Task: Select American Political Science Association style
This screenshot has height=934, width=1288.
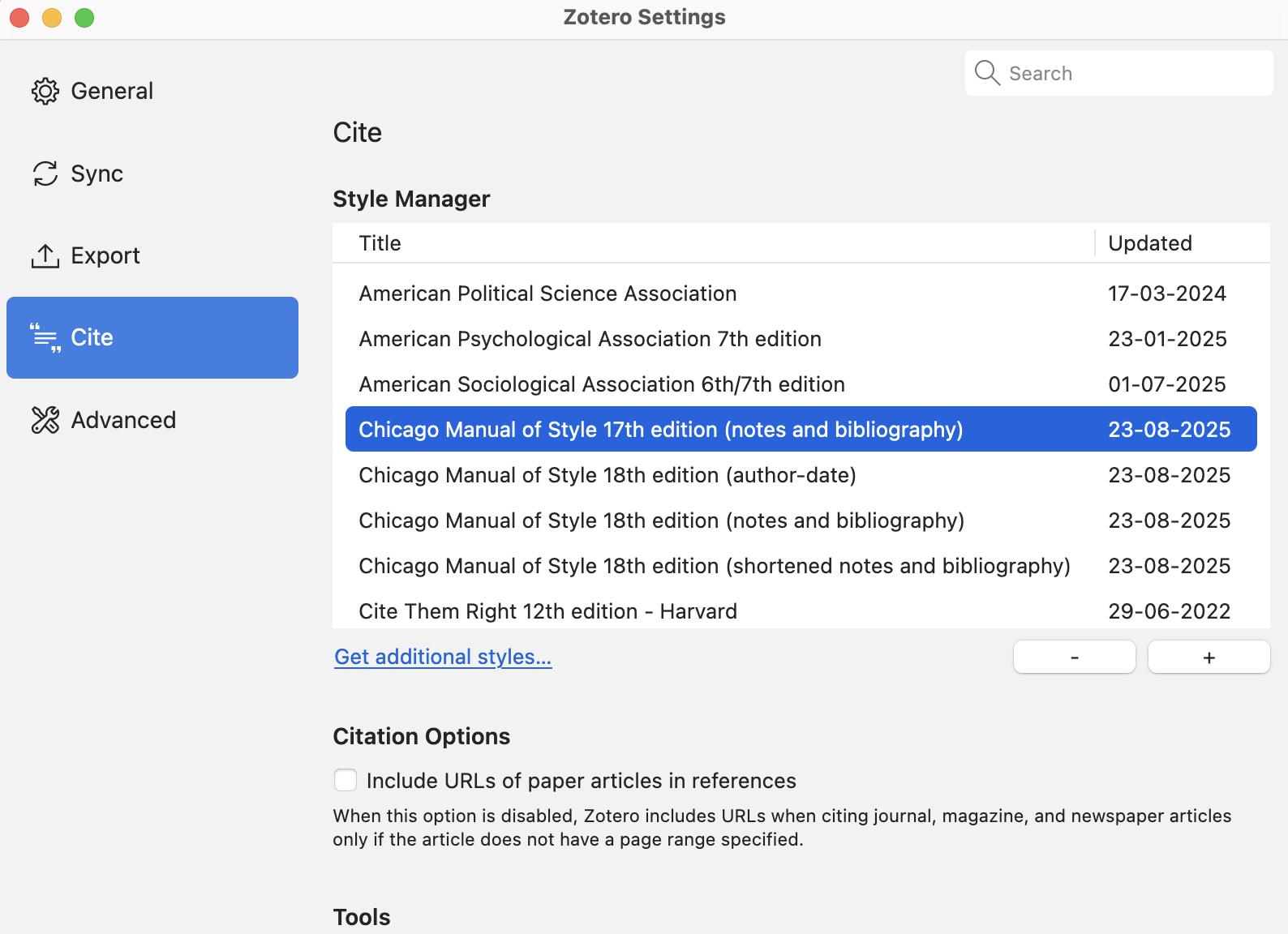Action: [801, 293]
